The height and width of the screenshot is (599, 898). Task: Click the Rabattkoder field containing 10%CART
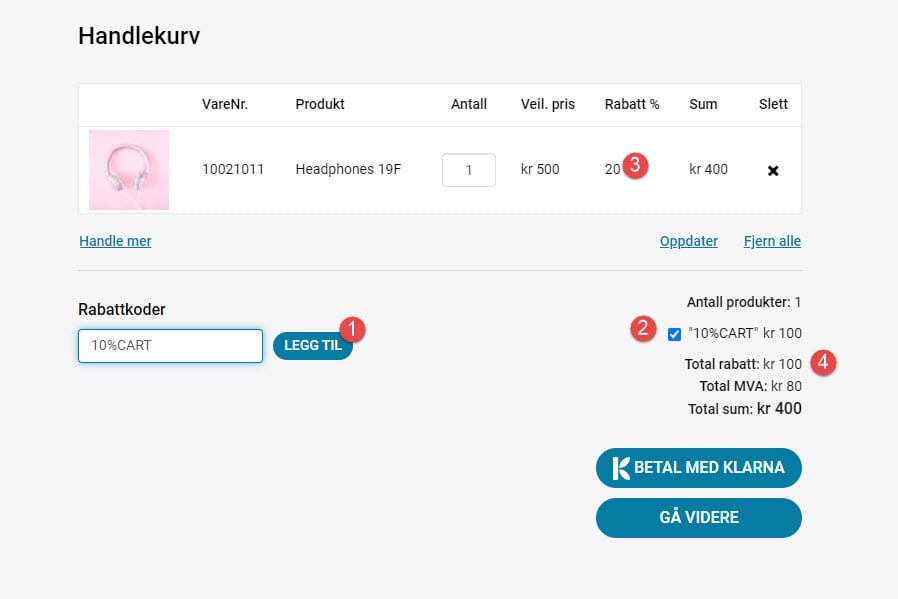click(169, 346)
